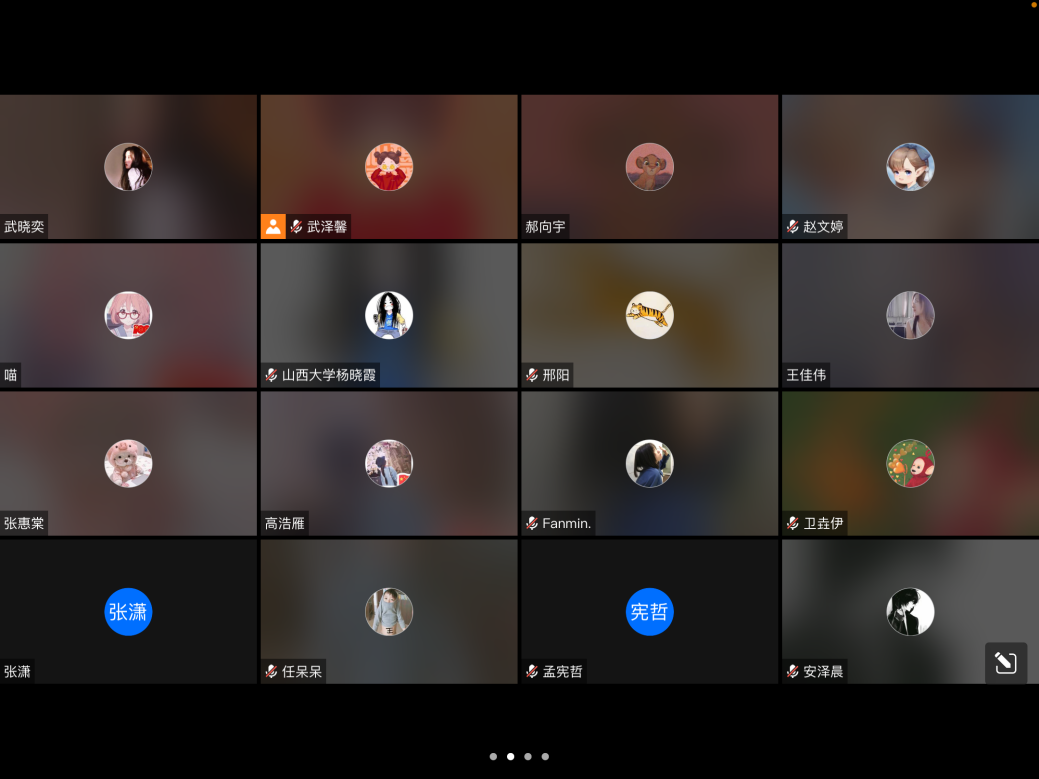Select the blue 宪哲 avatar circle
This screenshot has width=1039, height=779.
pyautogui.click(x=650, y=612)
